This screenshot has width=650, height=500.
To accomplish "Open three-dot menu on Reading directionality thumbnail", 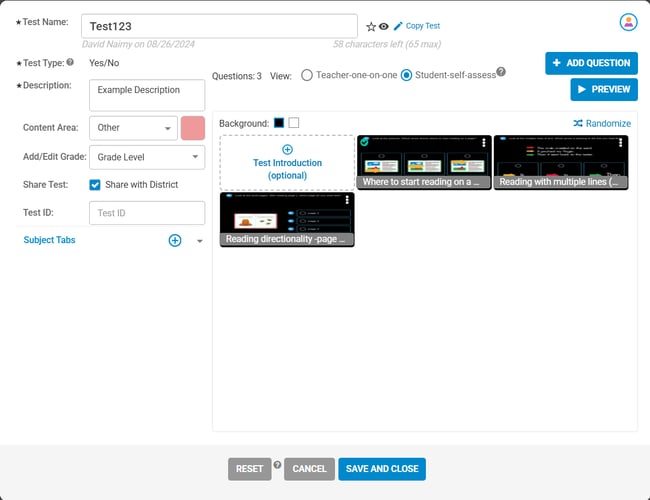I will (346, 200).
